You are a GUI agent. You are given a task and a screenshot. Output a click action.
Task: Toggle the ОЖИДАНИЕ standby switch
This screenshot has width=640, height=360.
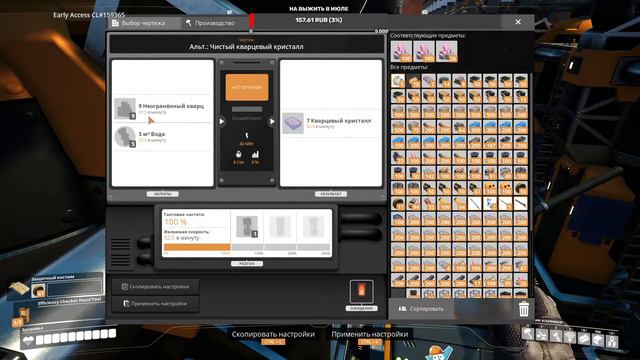[361, 291]
